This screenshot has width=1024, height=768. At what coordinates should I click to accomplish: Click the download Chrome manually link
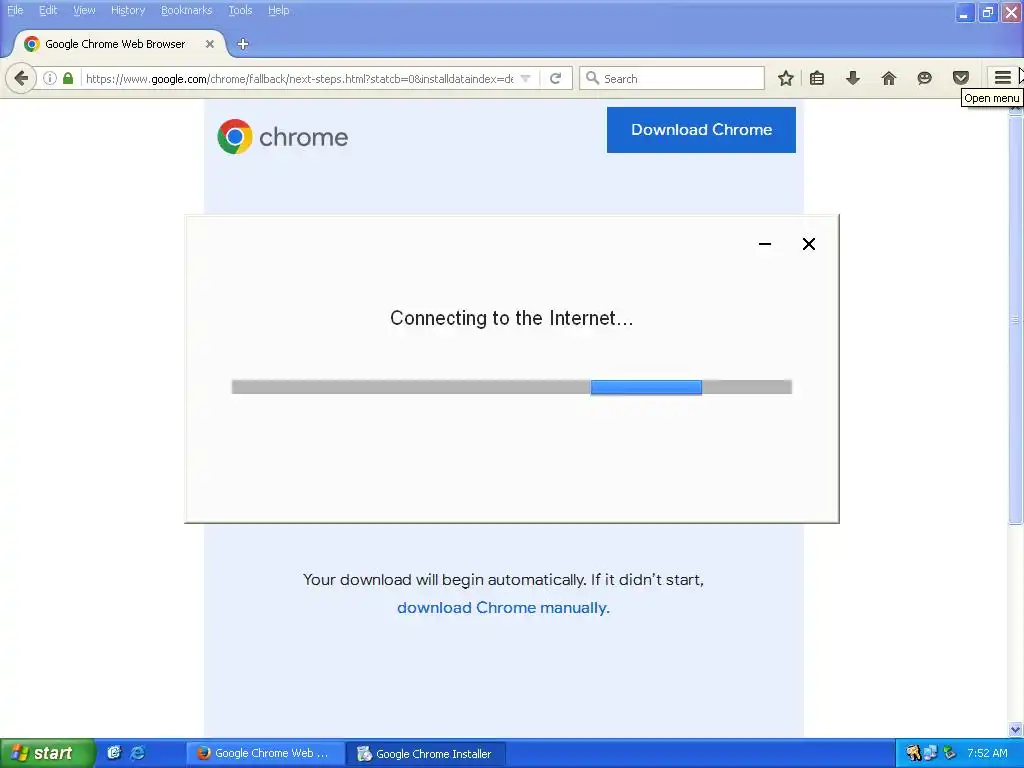click(503, 607)
